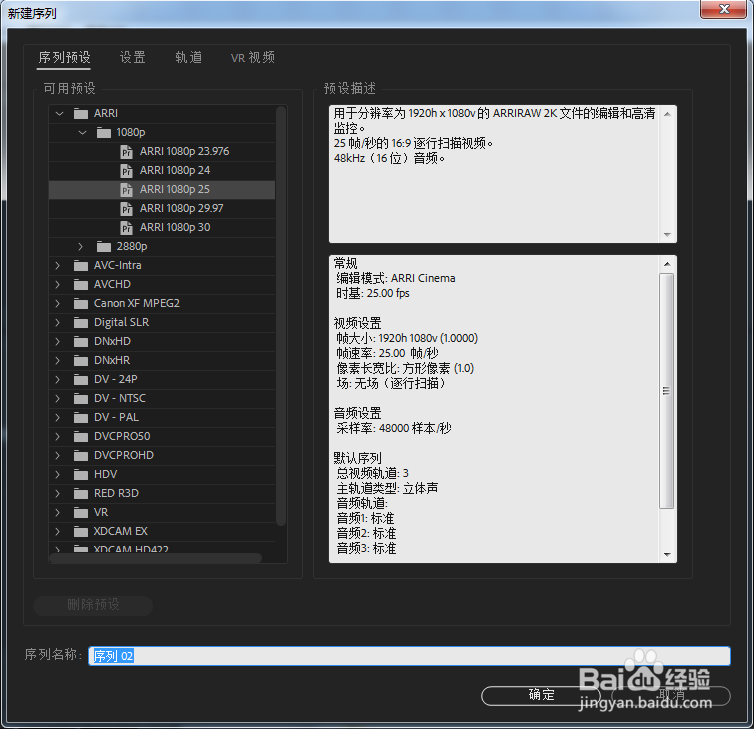Open the 设置 tab
This screenshot has height=729, width=754.
[133, 58]
